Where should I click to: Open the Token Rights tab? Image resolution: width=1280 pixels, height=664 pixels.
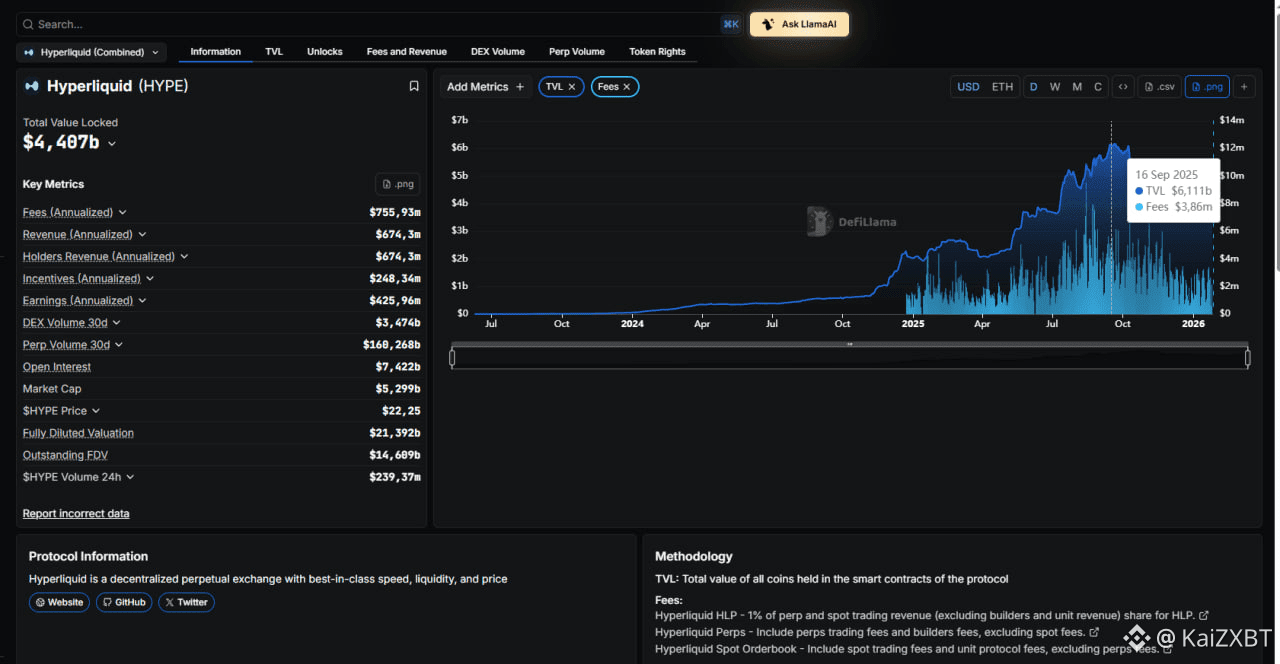pyautogui.click(x=657, y=52)
